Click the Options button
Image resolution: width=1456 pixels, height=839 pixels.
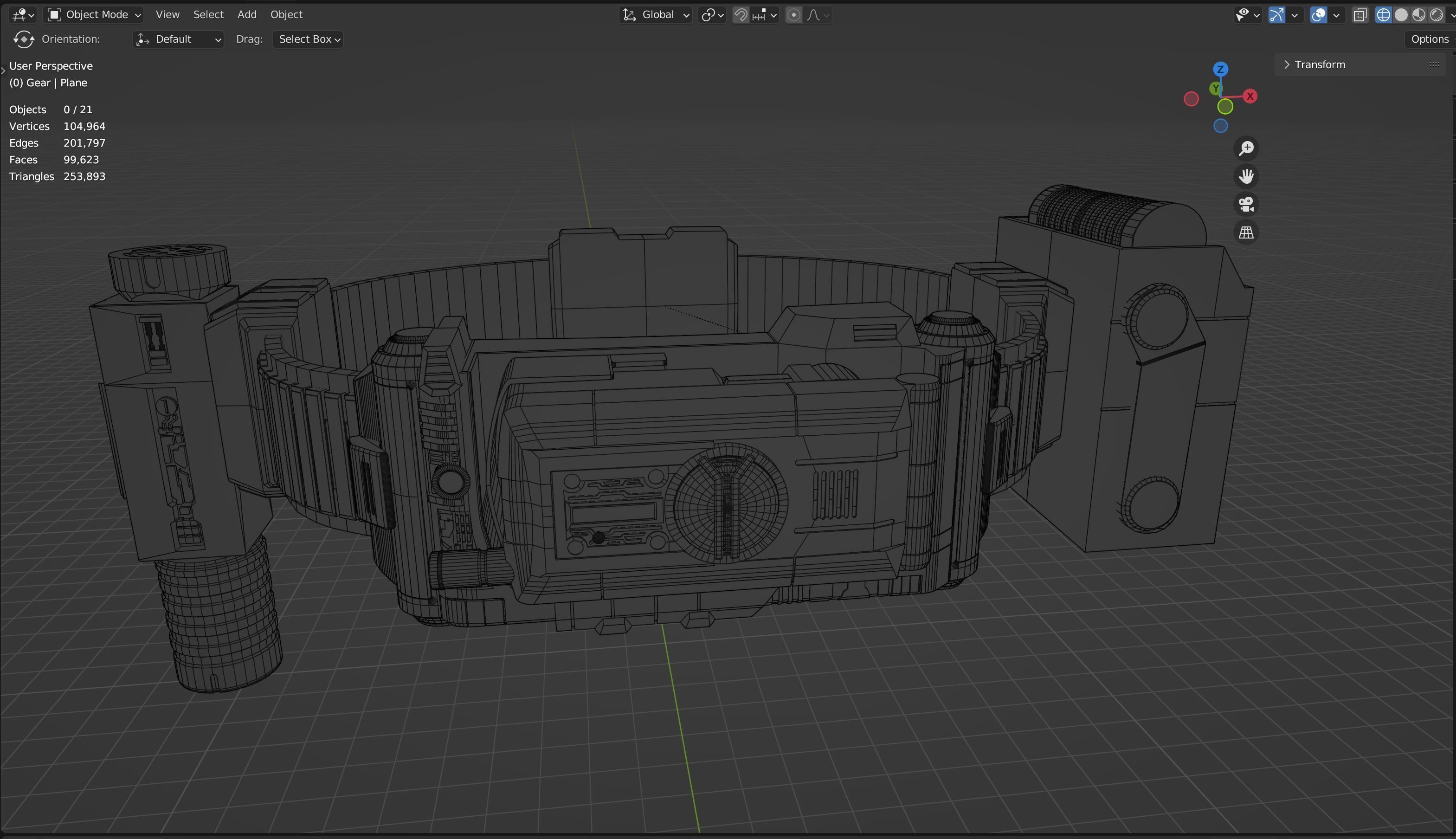(1429, 39)
